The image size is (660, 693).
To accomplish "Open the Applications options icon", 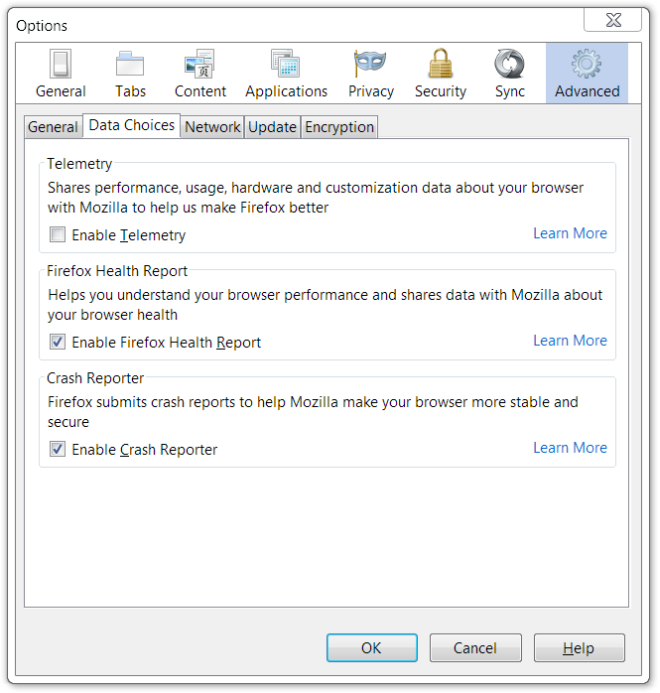I will [286, 64].
